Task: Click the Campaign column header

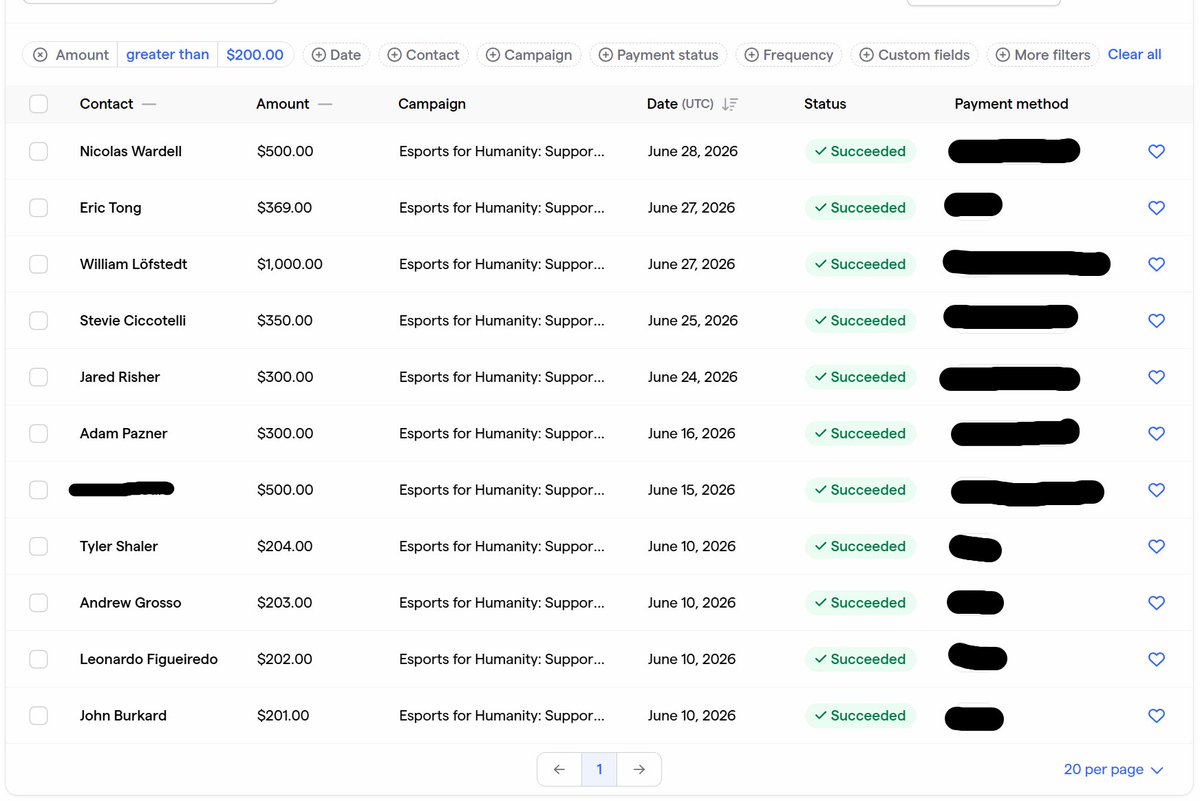Action: click(432, 104)
